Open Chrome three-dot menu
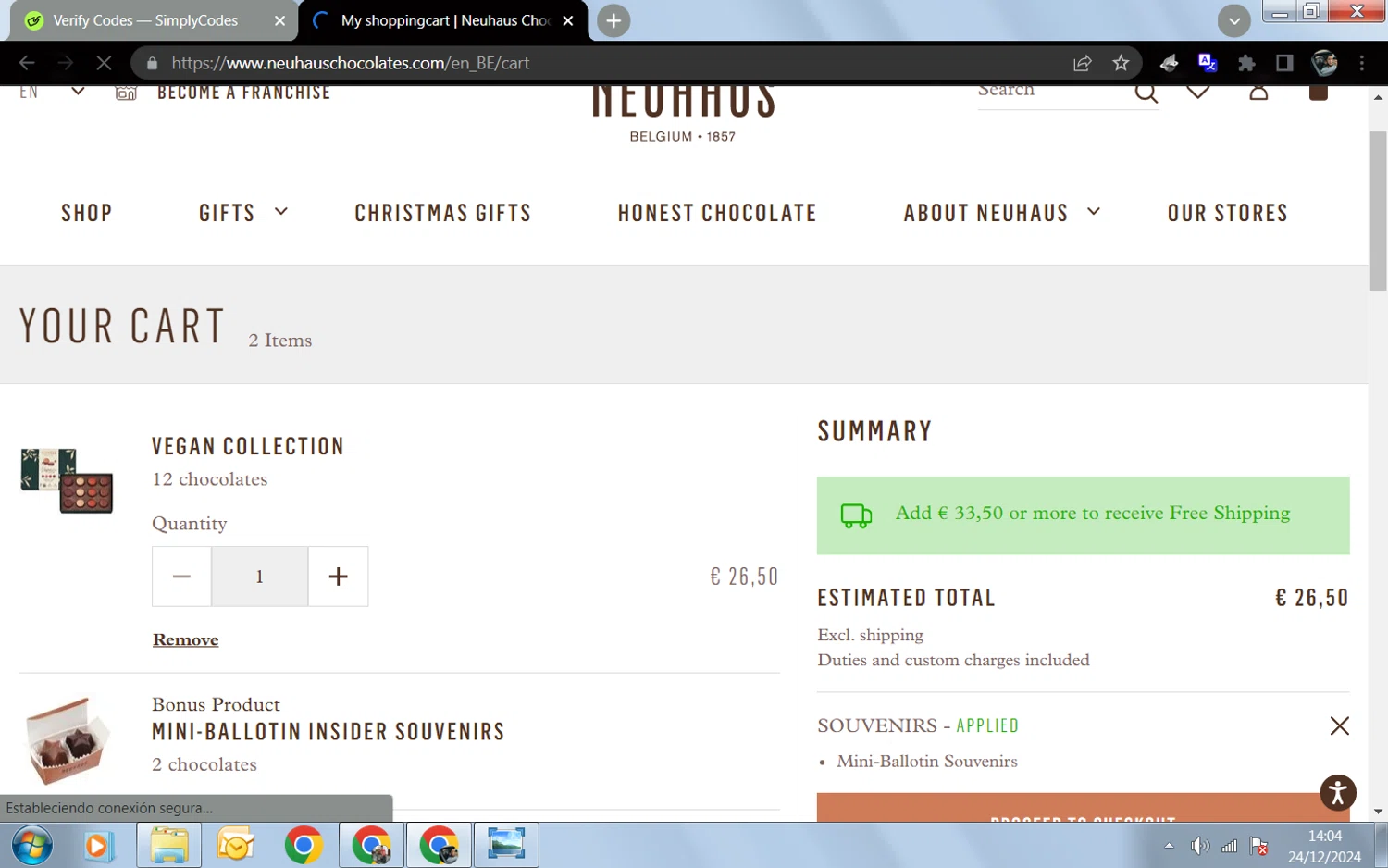Screen dimensions: 1388x868 tap(1361, 63)
